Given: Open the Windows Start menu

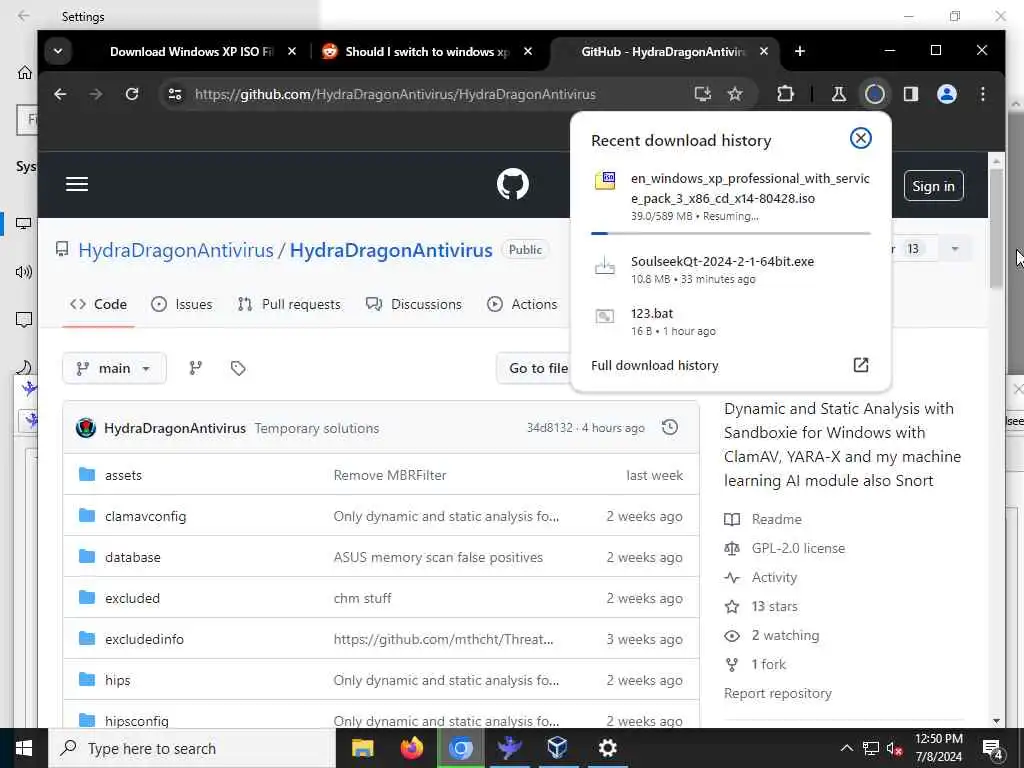Looking at the screenshot, I should click(x=24, y=748).
